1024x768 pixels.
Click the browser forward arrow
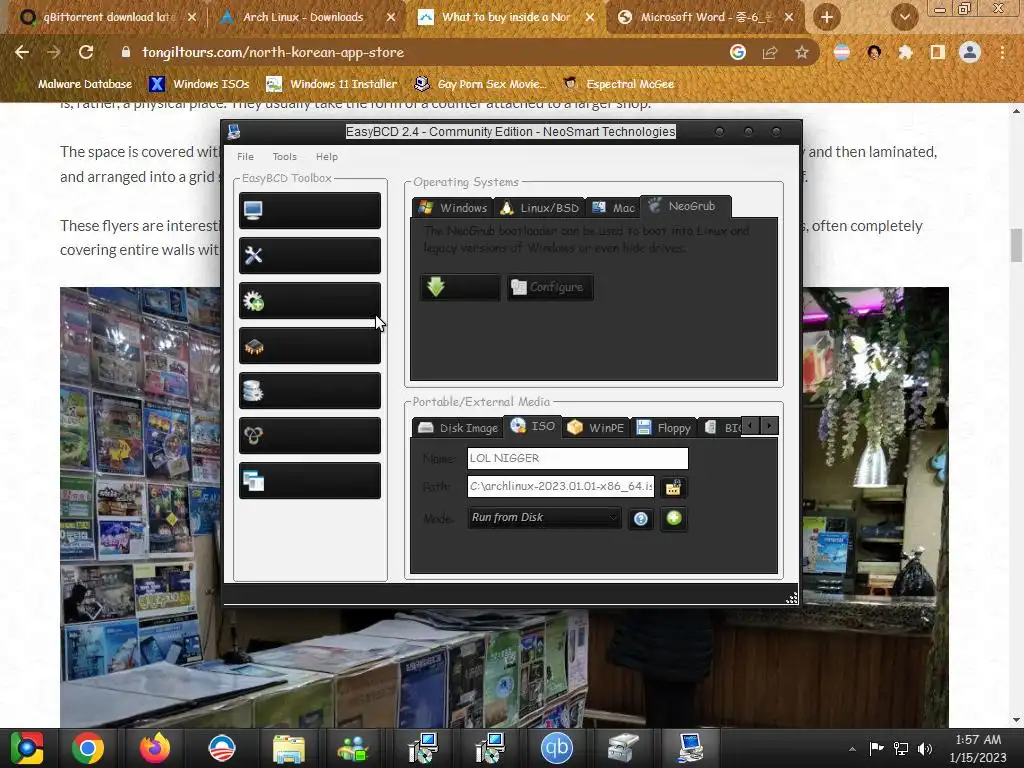[54, 52]
